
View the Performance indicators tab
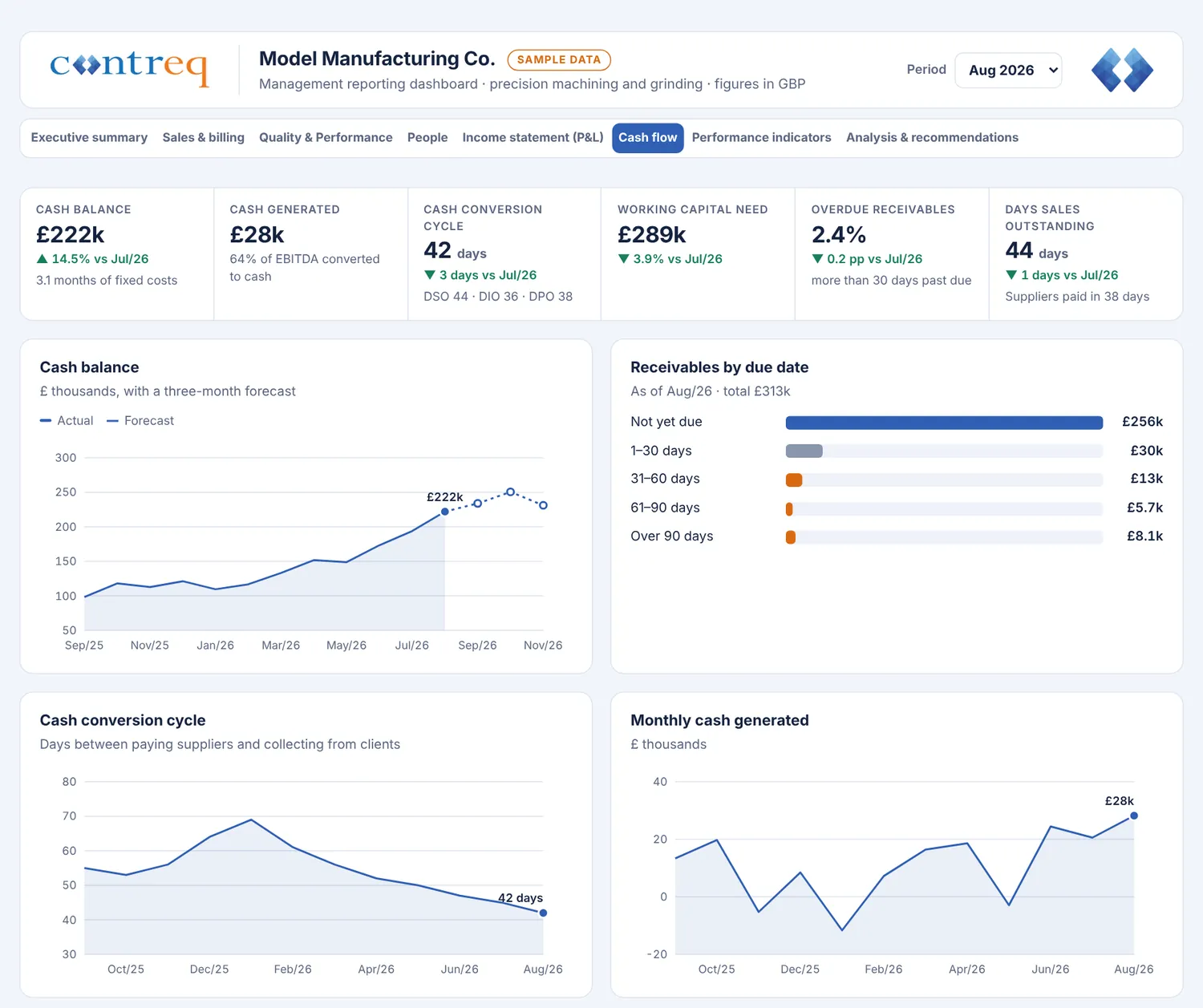click(x=761, y=138)
